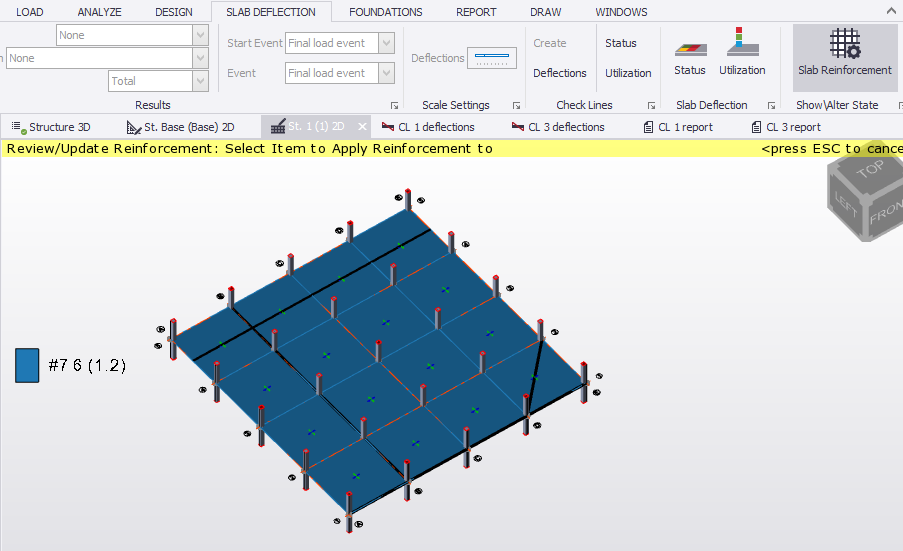Image resolution: width=903 pixels, height=551 pixels.
Task: Click Status in Check Lines group
Action: 621,43
